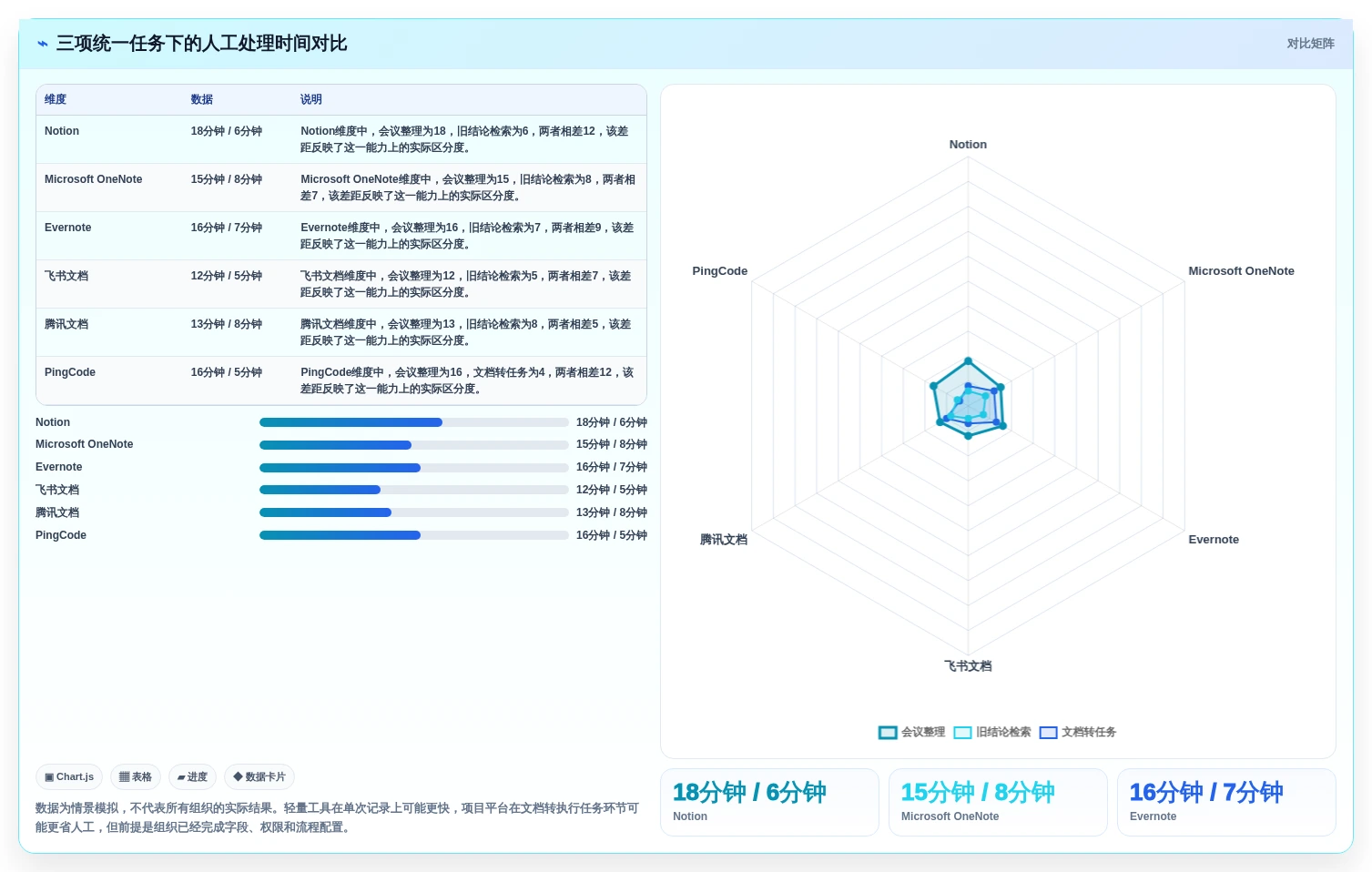Open the Evernote 16分钟 / 7分钟 data card
The height and width of the screenshot is (872, 1372).
point(1226,802)
